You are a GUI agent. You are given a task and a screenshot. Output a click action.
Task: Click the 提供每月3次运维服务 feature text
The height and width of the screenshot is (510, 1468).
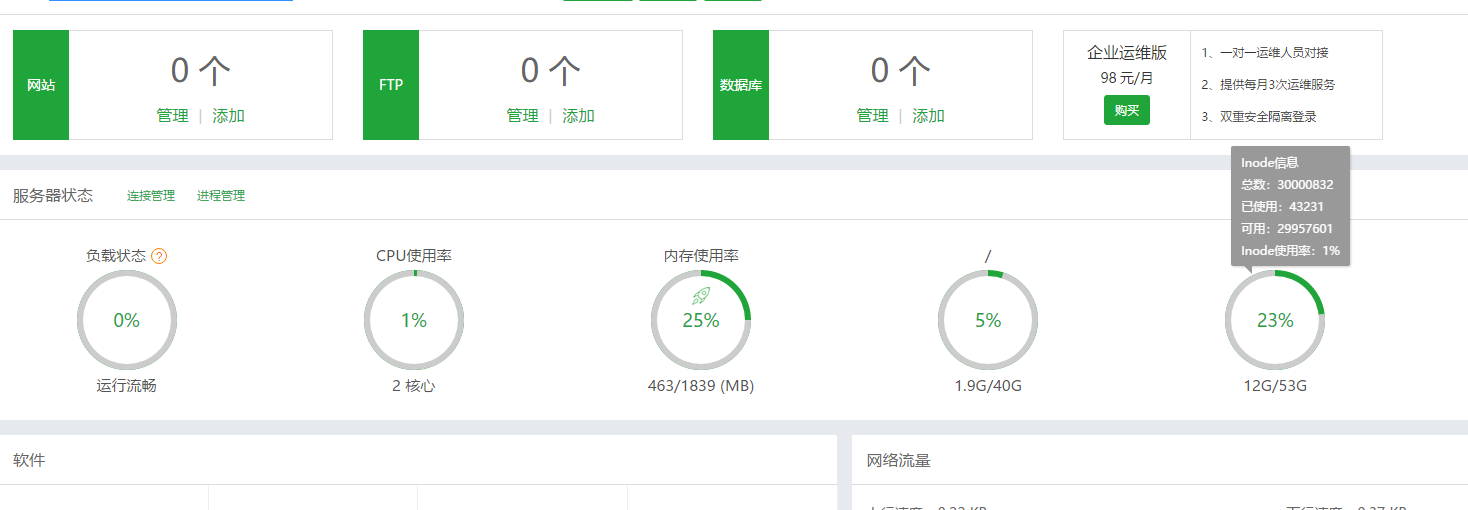tap(1277, 85)
